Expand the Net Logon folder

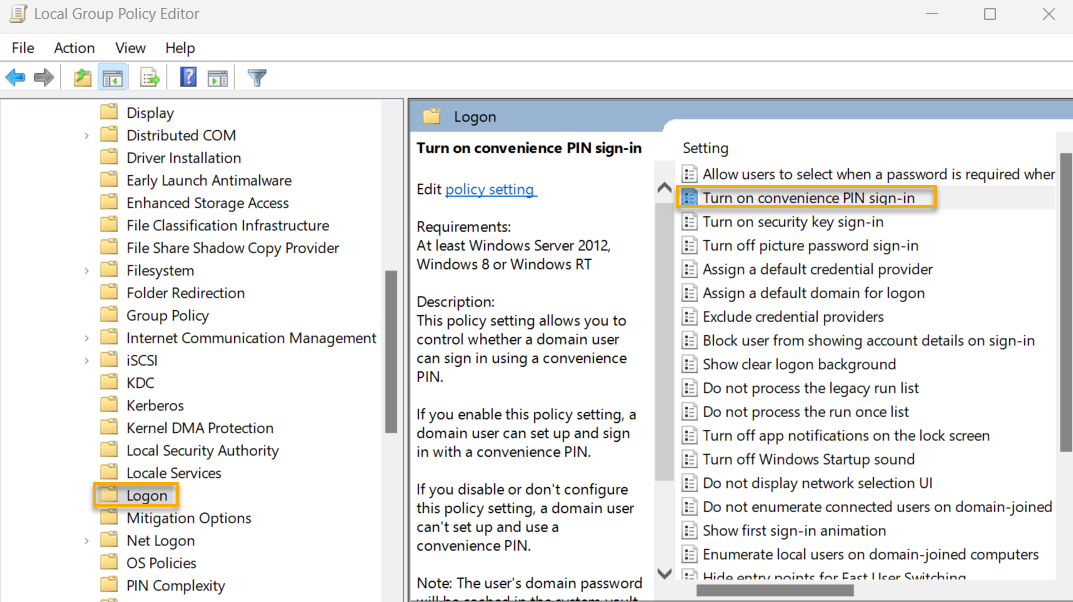tap(87, 541)
